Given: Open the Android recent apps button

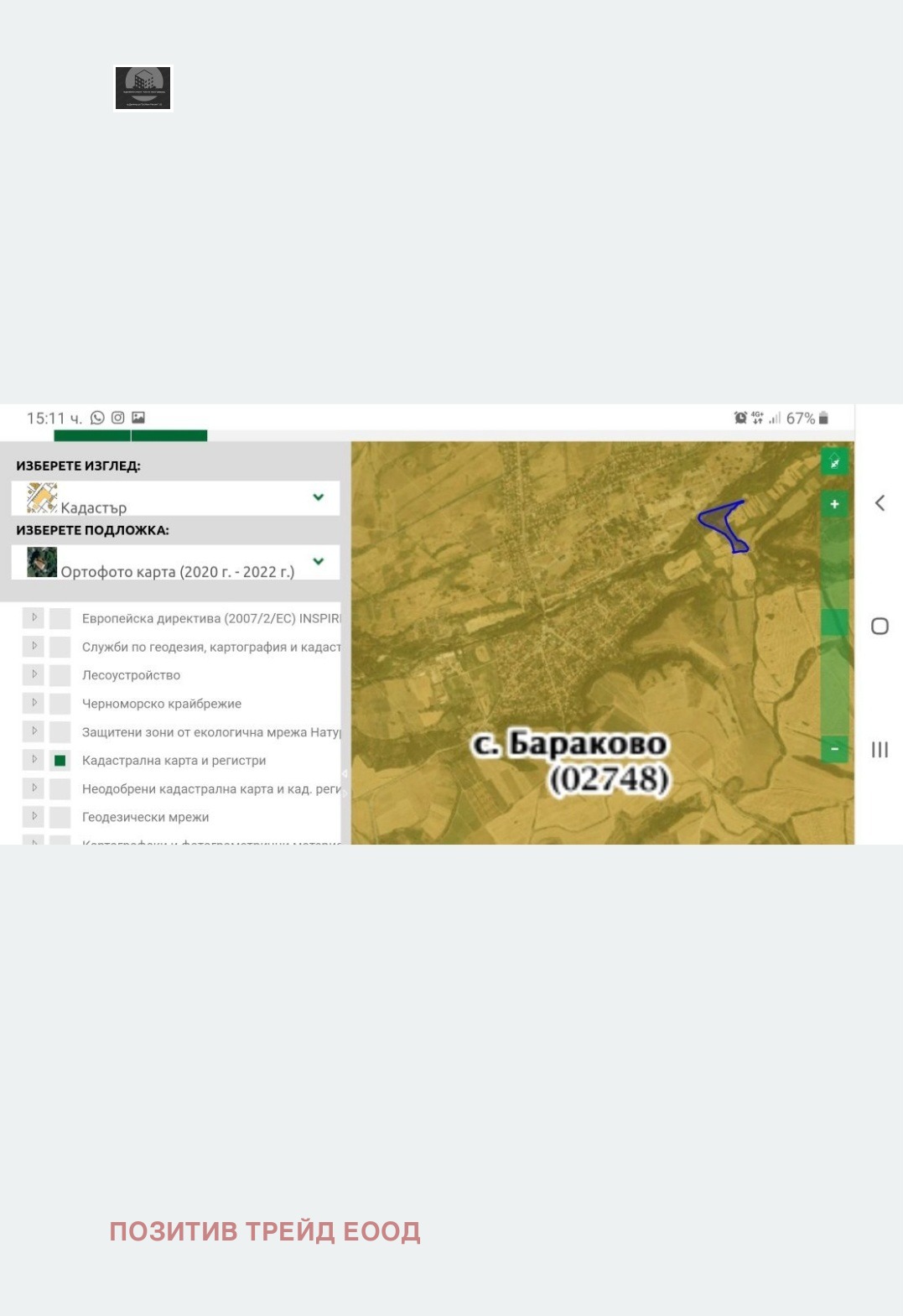Looking at the screenshot, I should tap(880, 750).
